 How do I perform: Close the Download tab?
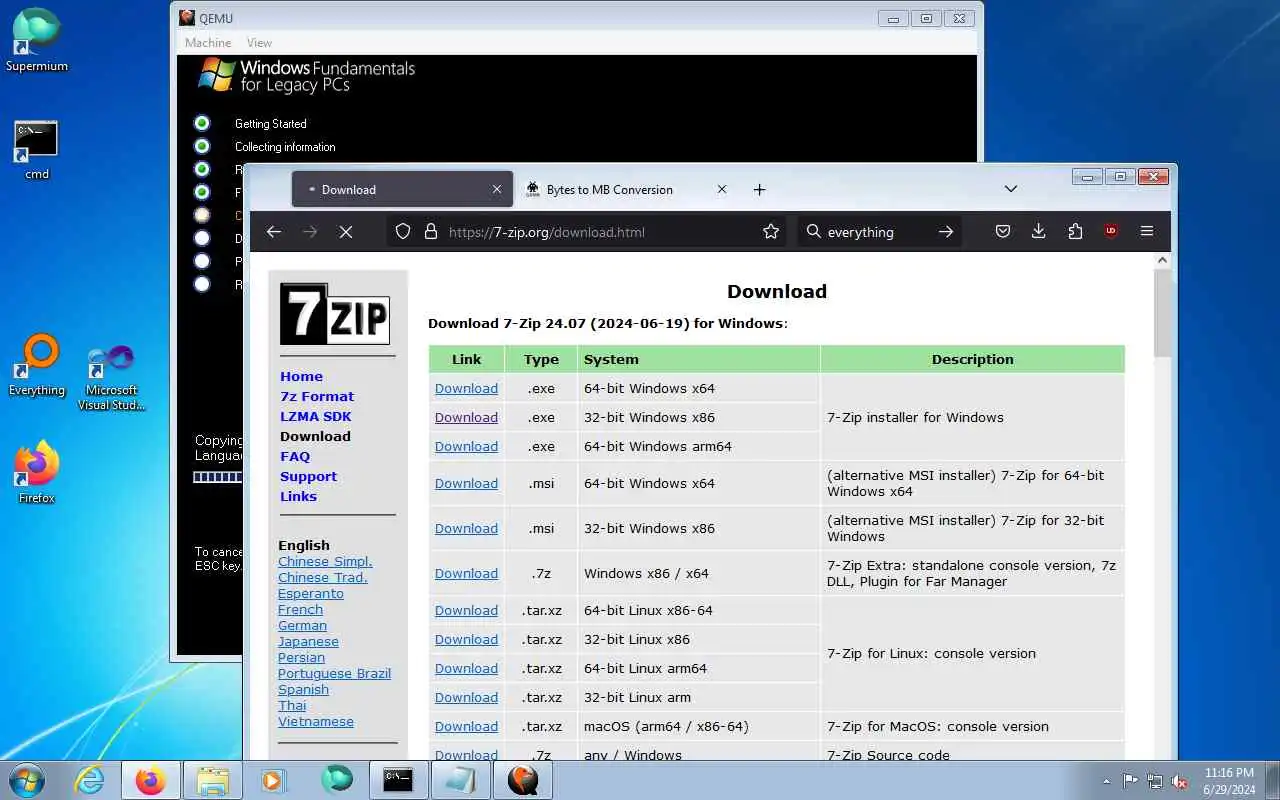point(497,189)
